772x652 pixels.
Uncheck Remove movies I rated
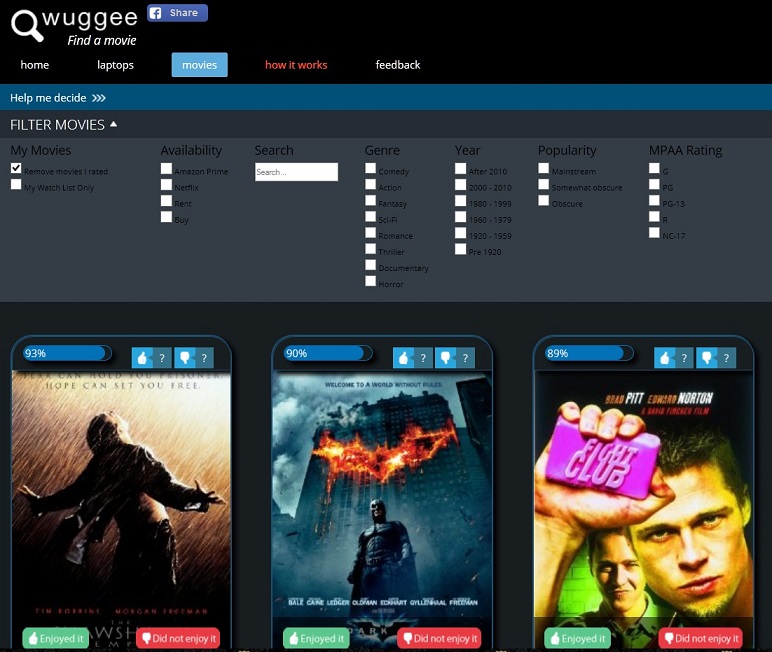[x=16, y=168]
